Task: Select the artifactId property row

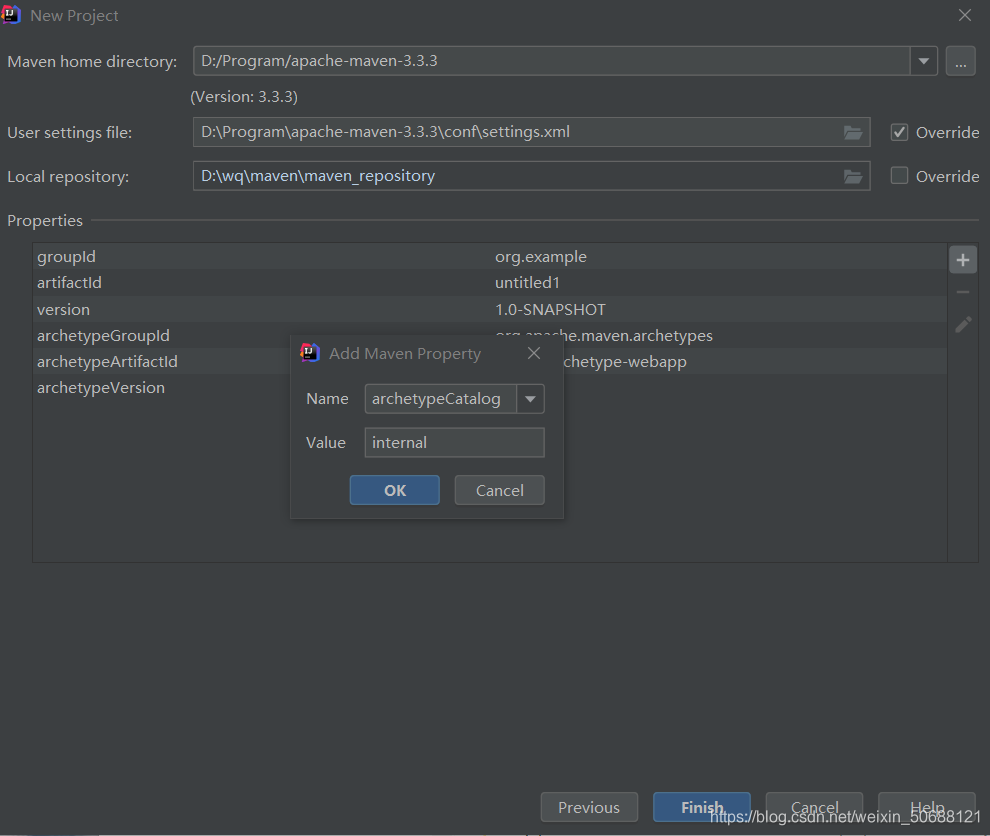Action: pyautogui.click(x=490, y=283)
